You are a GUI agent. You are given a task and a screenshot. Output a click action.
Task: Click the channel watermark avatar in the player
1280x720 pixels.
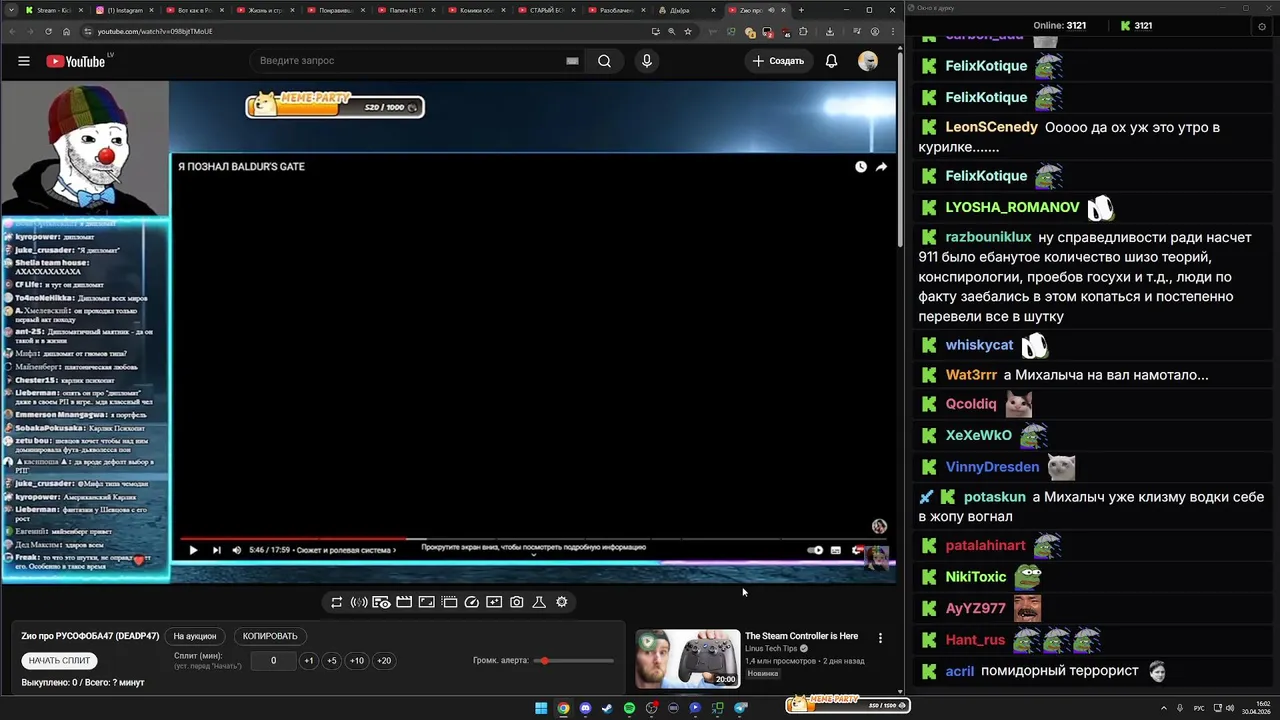coord(879,526)
